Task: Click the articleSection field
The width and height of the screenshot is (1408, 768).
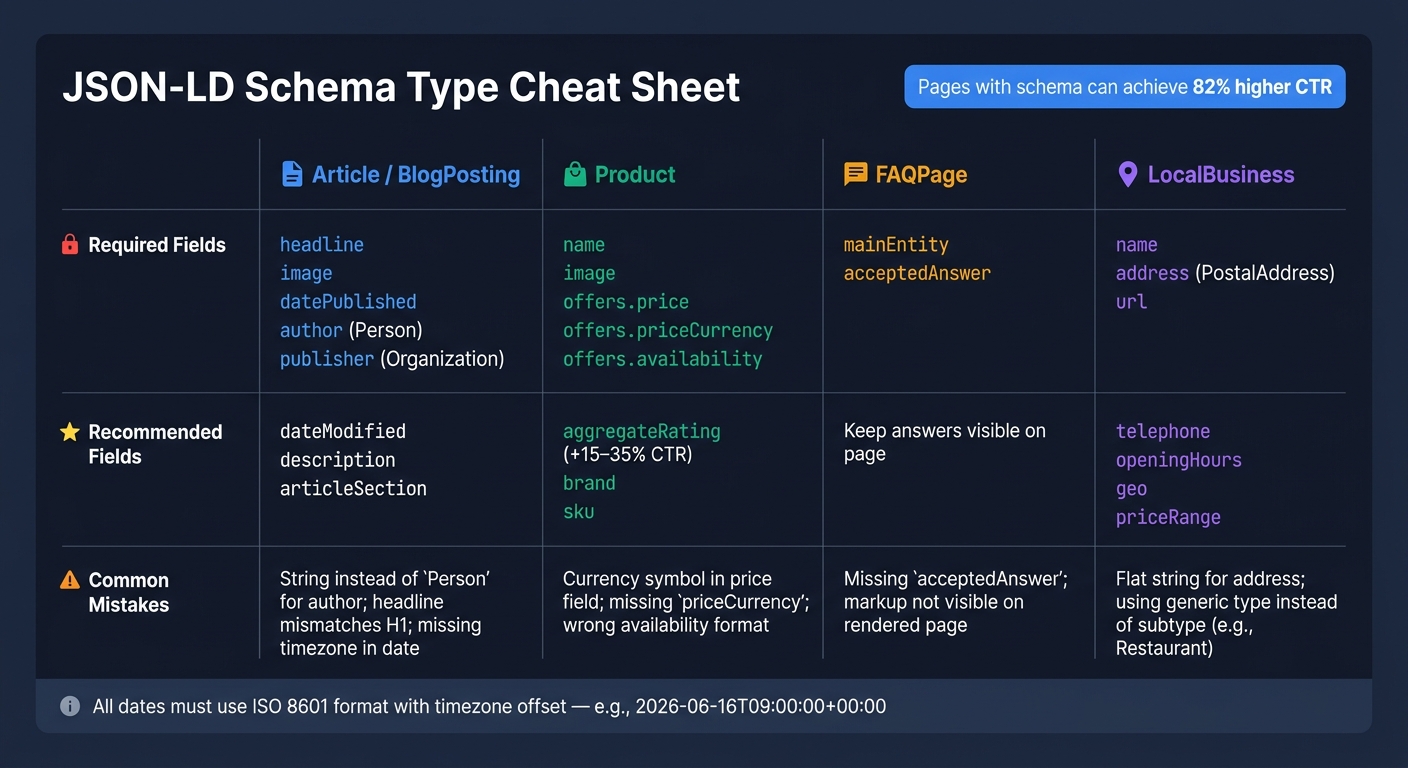Action: tap(353, 489)
